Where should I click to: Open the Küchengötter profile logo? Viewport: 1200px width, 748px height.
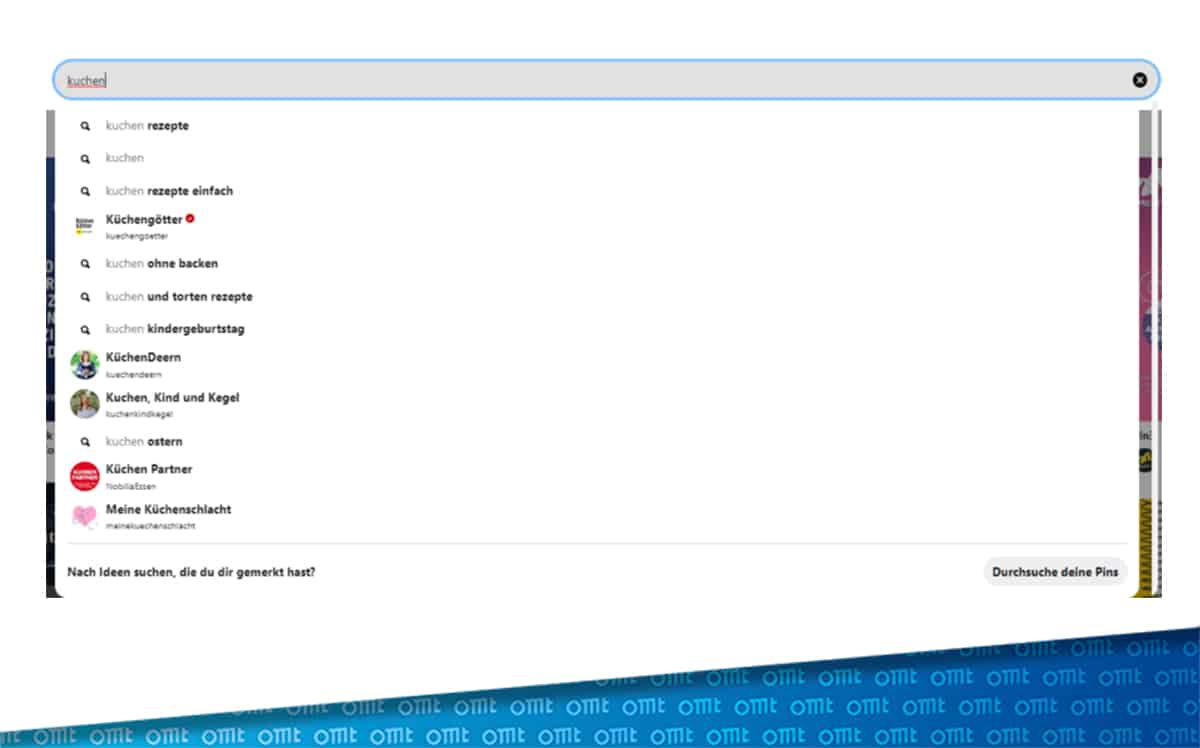(x=85, y=226)
